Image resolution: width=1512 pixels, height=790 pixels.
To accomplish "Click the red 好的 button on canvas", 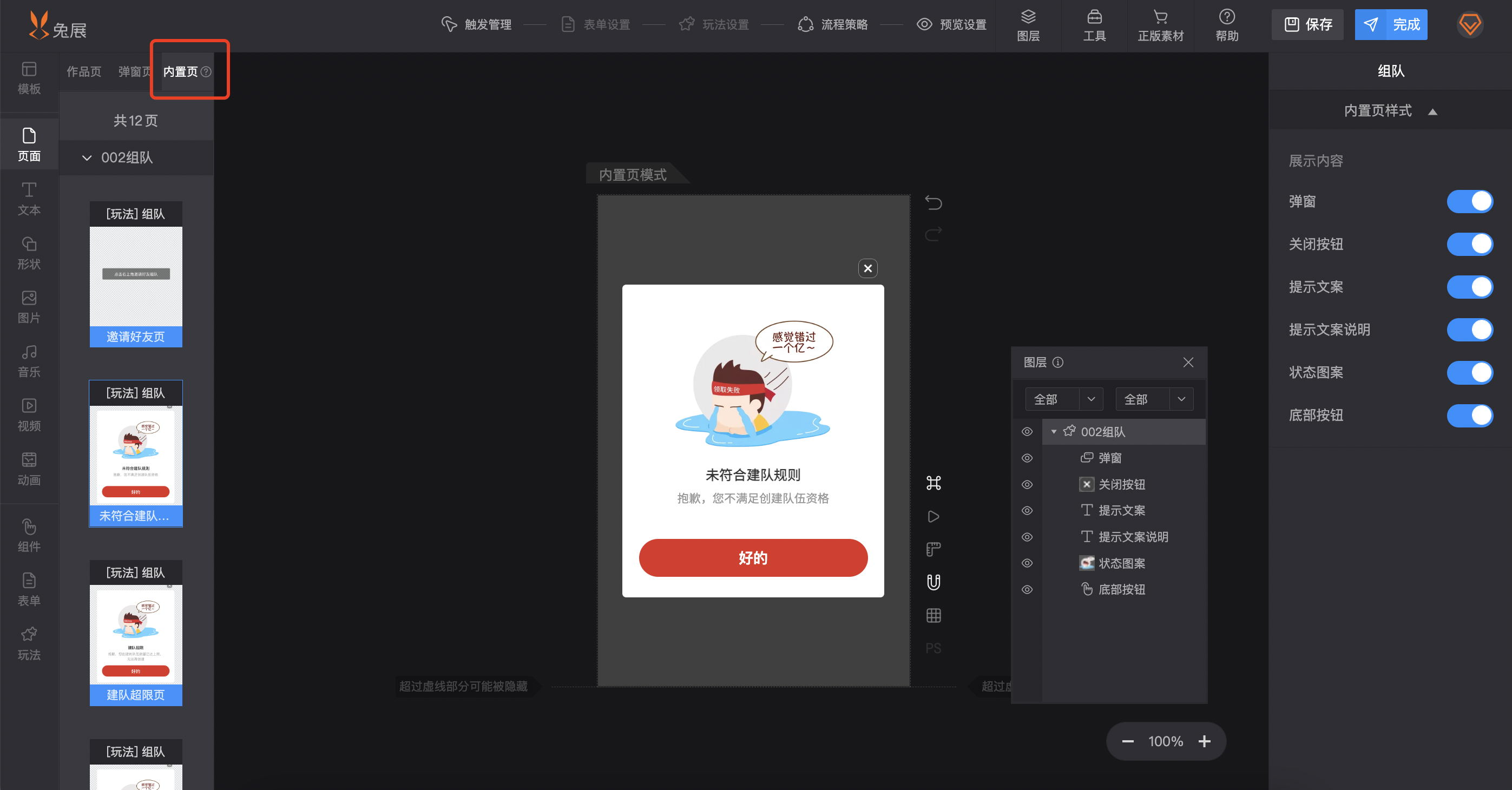I will pyautogui.click(x=753, y=557).
